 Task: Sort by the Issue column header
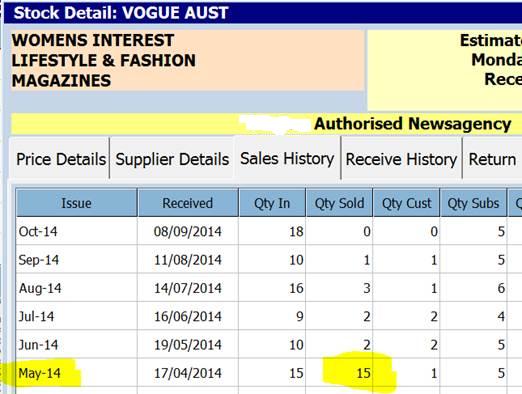[76, 203]
